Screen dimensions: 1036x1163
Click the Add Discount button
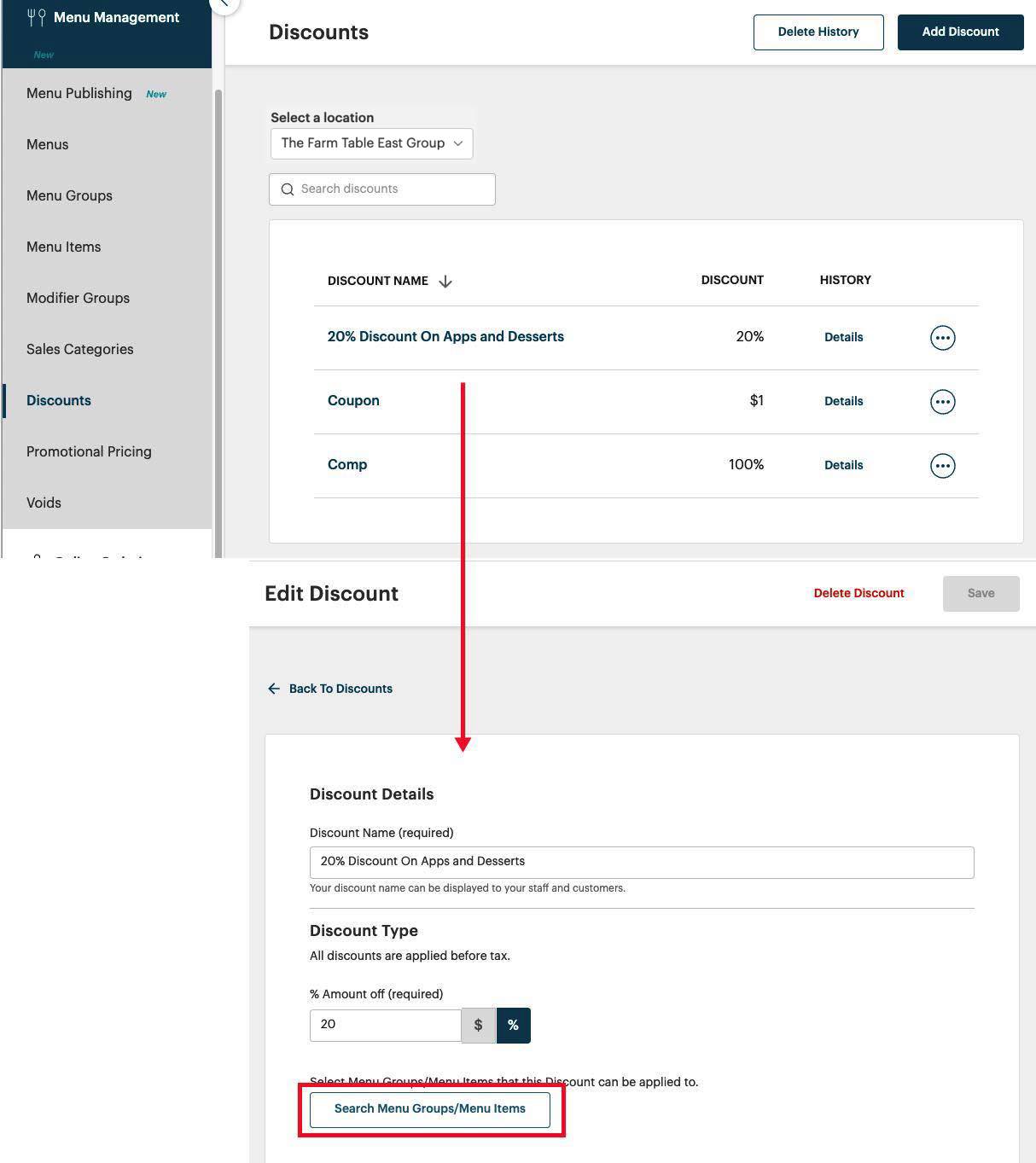[960, 32]
